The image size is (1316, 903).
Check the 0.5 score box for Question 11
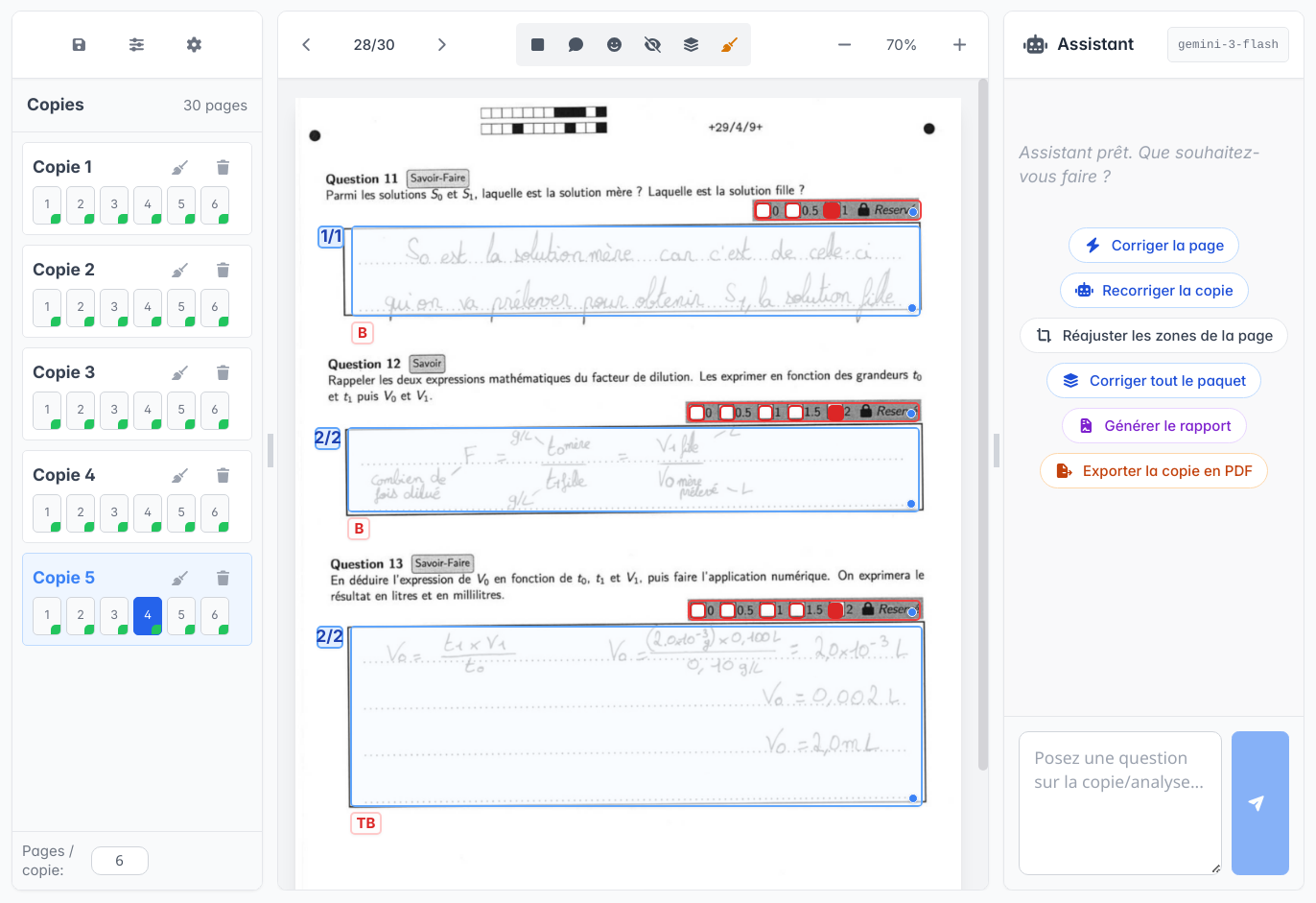click(x=793, y=210)
